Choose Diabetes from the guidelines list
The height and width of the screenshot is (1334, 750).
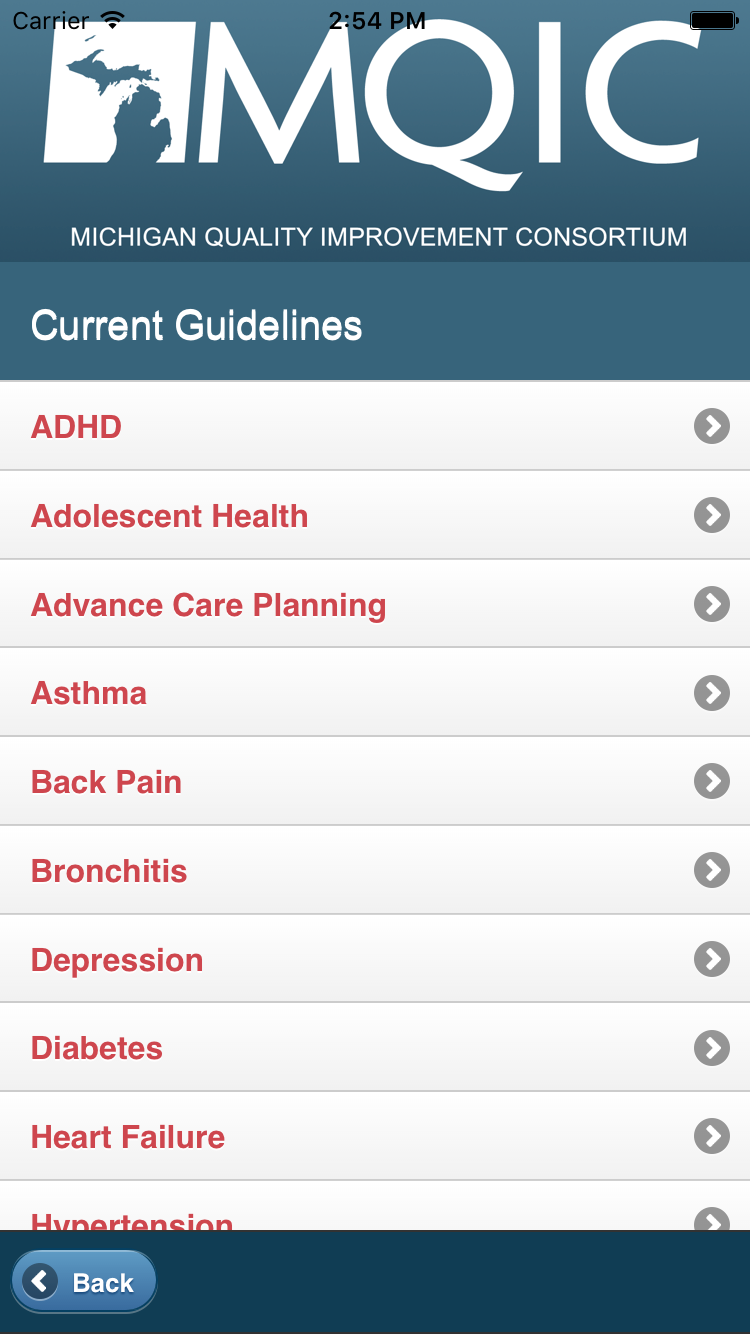tap(97, 1048)
